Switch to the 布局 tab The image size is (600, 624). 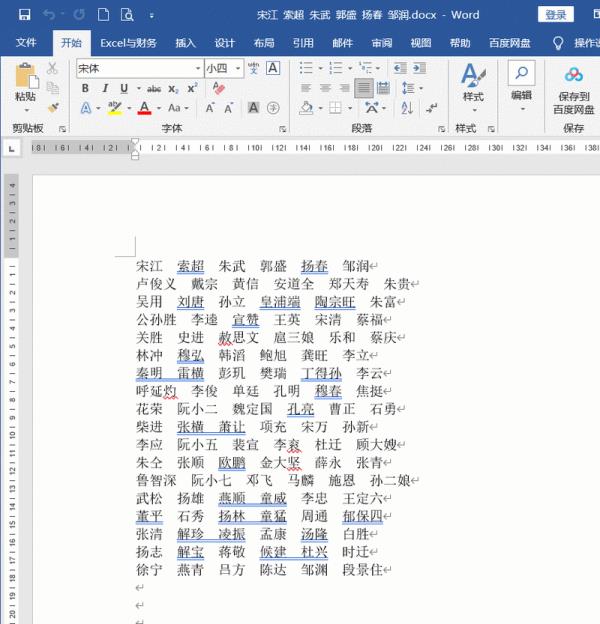point(264,43)
